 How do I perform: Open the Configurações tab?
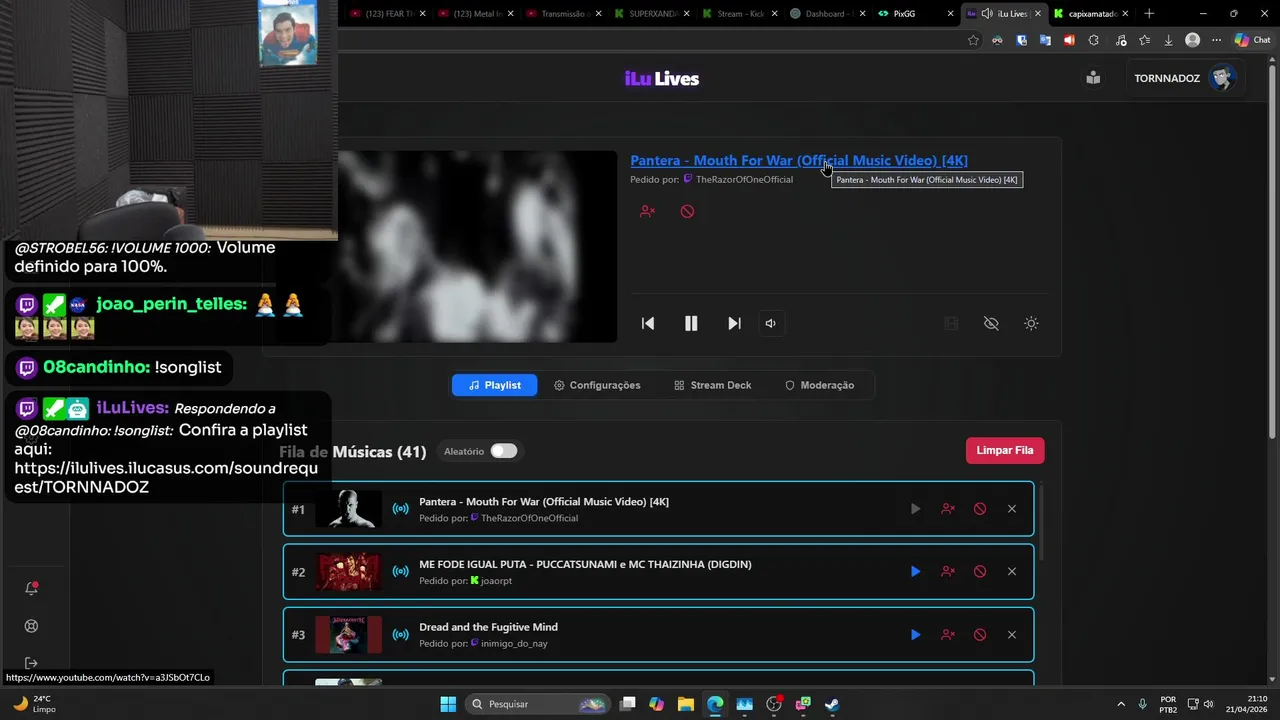click(597, 385)
